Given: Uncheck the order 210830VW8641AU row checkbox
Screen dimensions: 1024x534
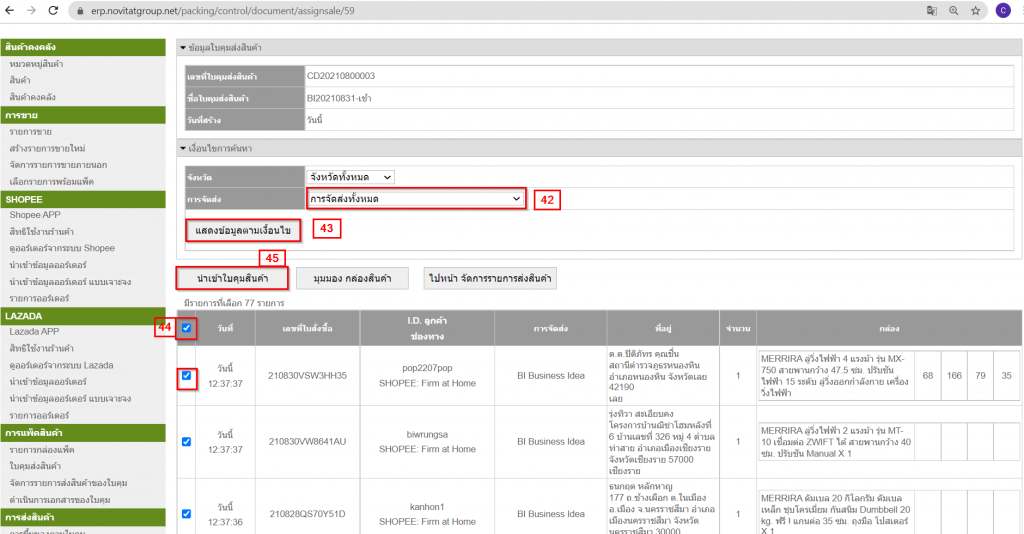Looking at the screenshot, I should tap(188, 441).
